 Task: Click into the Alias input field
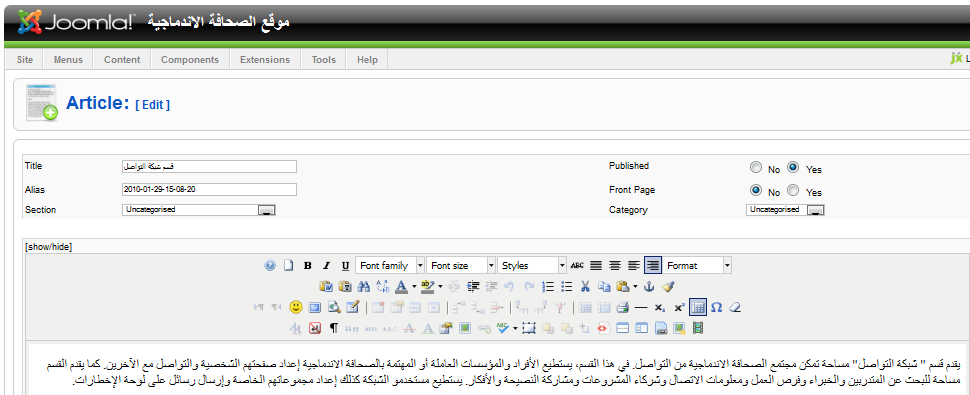click(x=210, y=189)
